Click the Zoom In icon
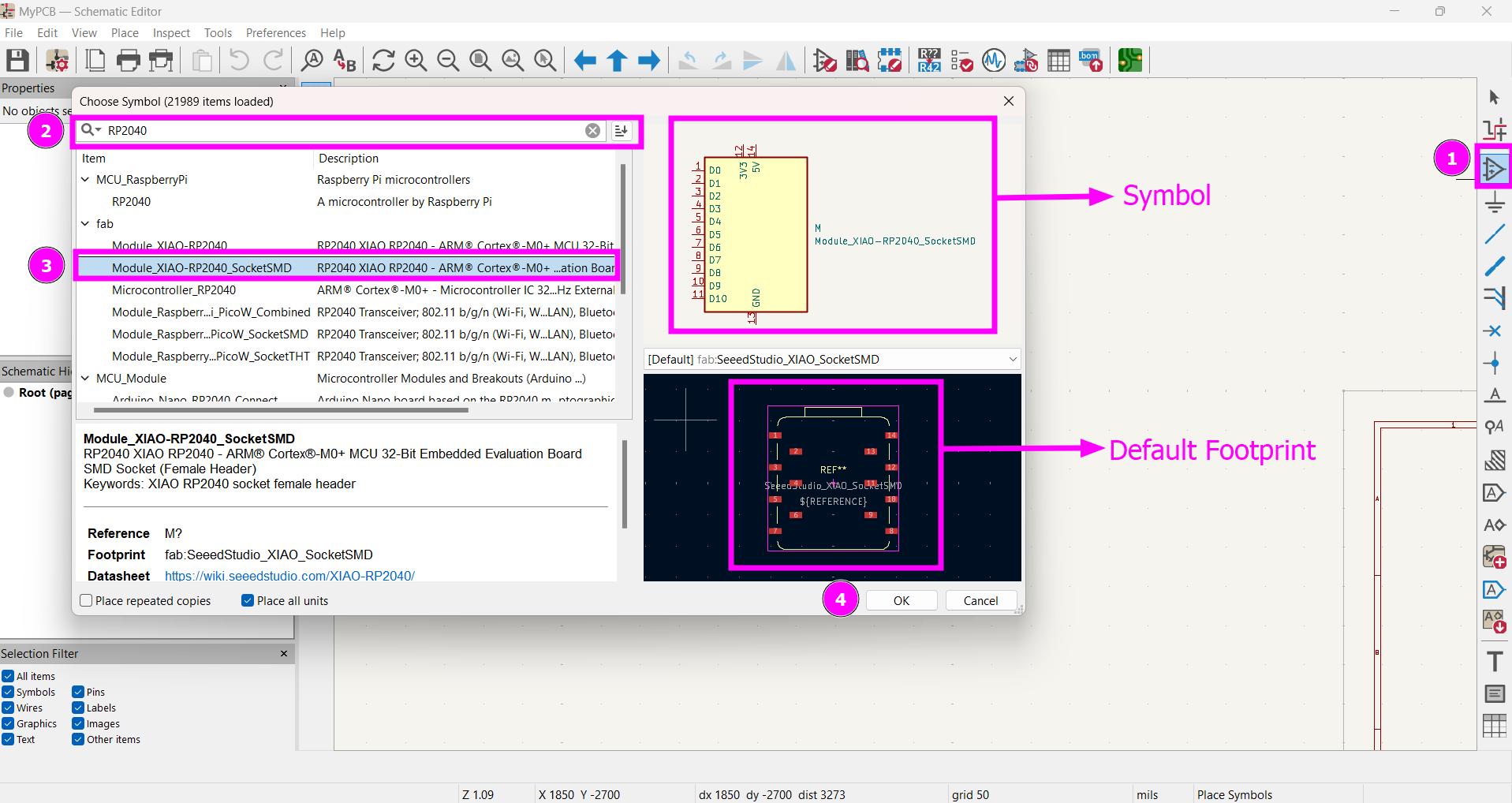 [416, 61]
